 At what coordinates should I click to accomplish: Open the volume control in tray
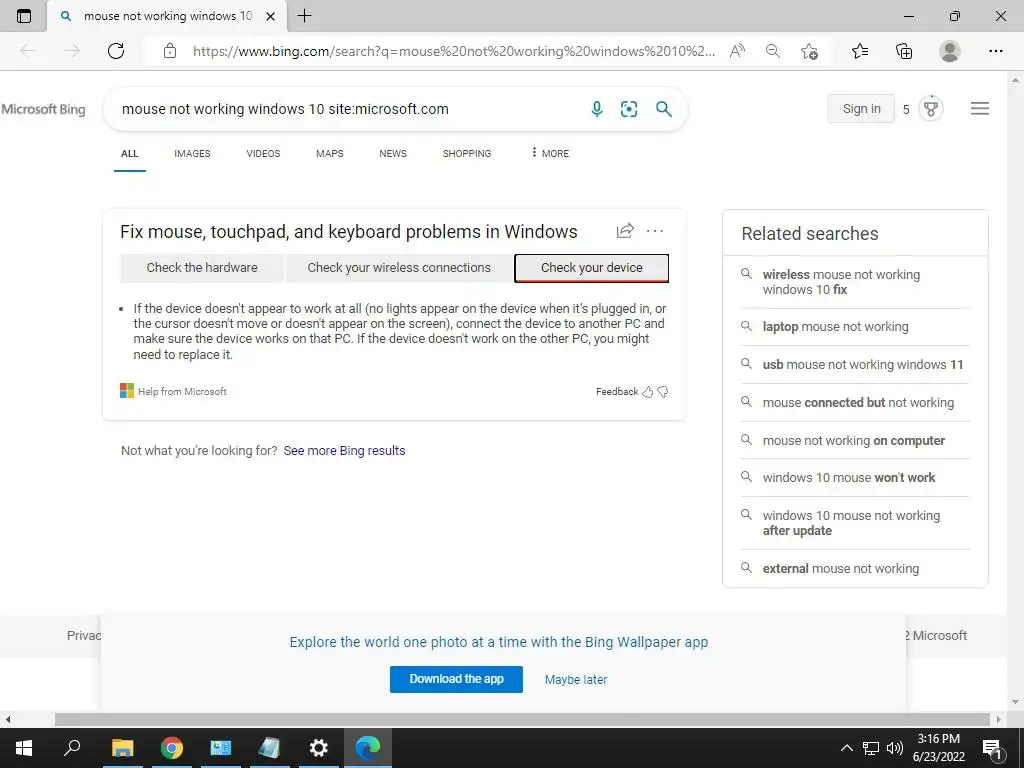click(895, 748)
